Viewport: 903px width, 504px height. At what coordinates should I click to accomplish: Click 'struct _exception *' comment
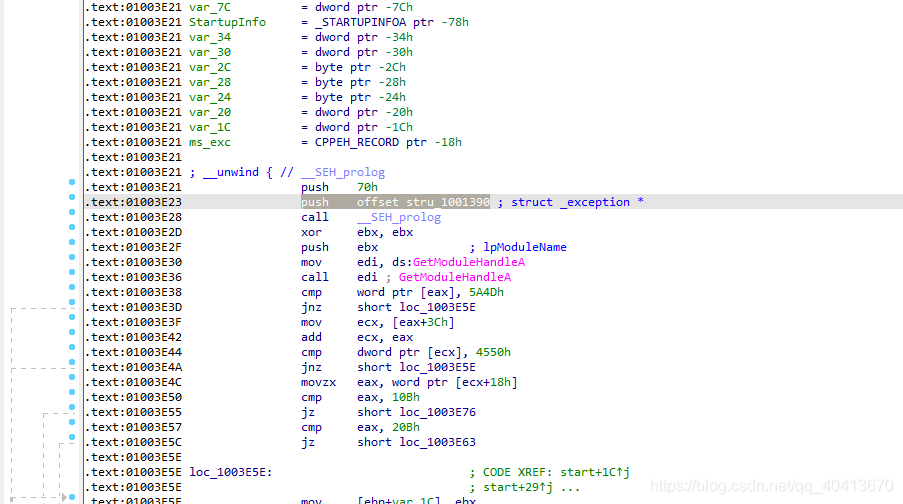[x=577, y=202]
